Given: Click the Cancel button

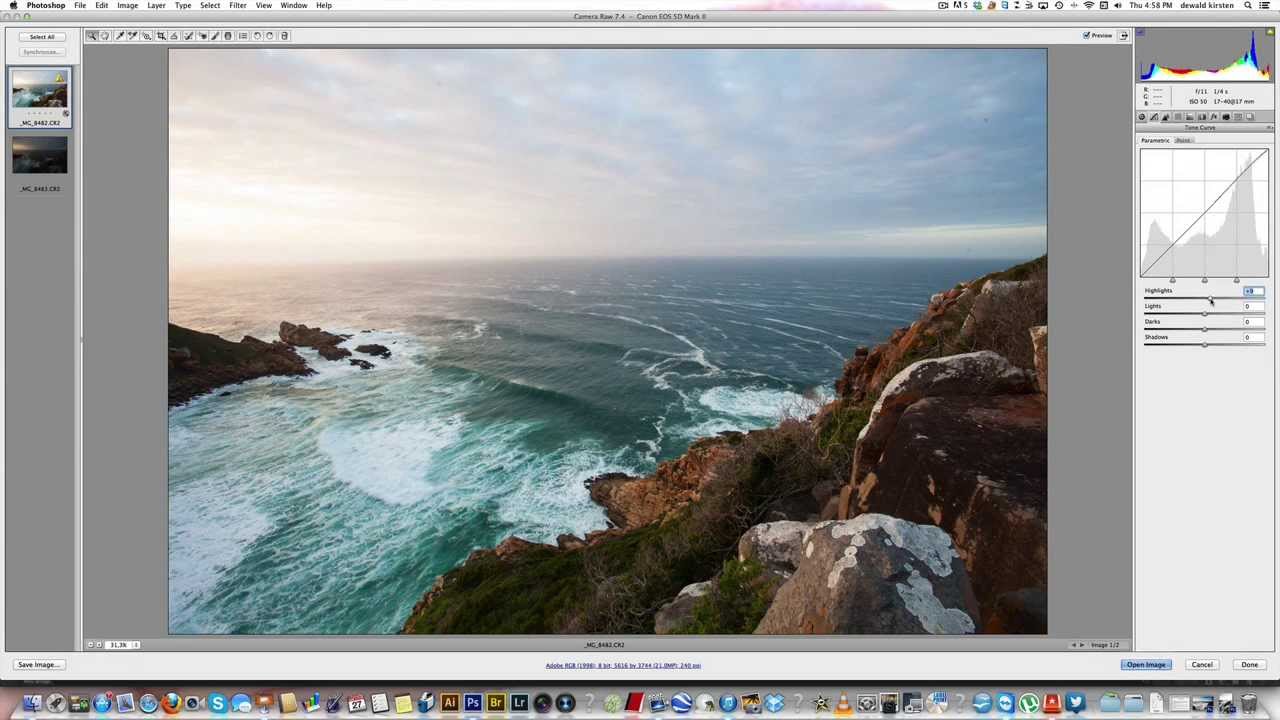Looking at the screenshot, I should pos(1202,665).
